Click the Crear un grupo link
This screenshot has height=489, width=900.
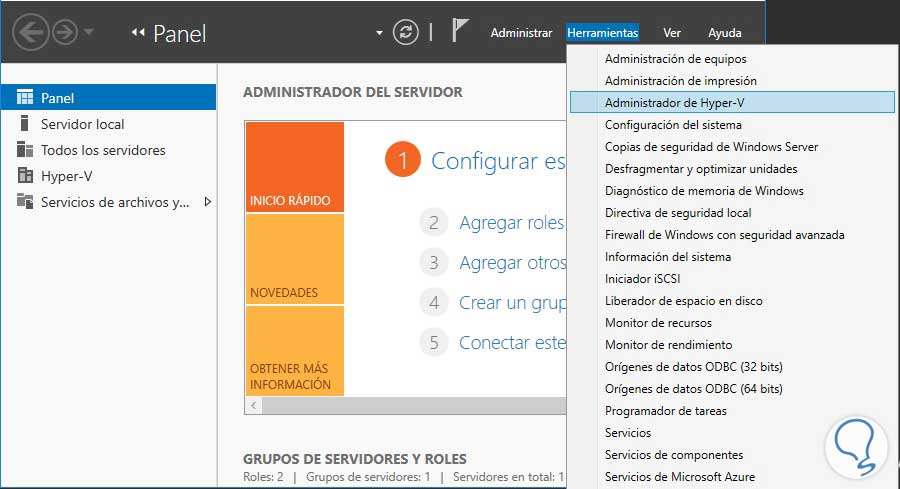pos(513,302)
